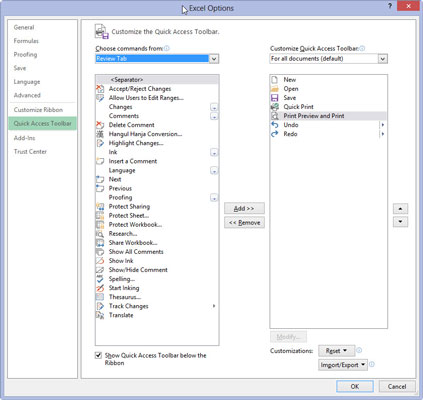Click the Show Ink icon
The width and height of the screenshot is (423, 400).
pyautogui.click(x=100, y=261)
